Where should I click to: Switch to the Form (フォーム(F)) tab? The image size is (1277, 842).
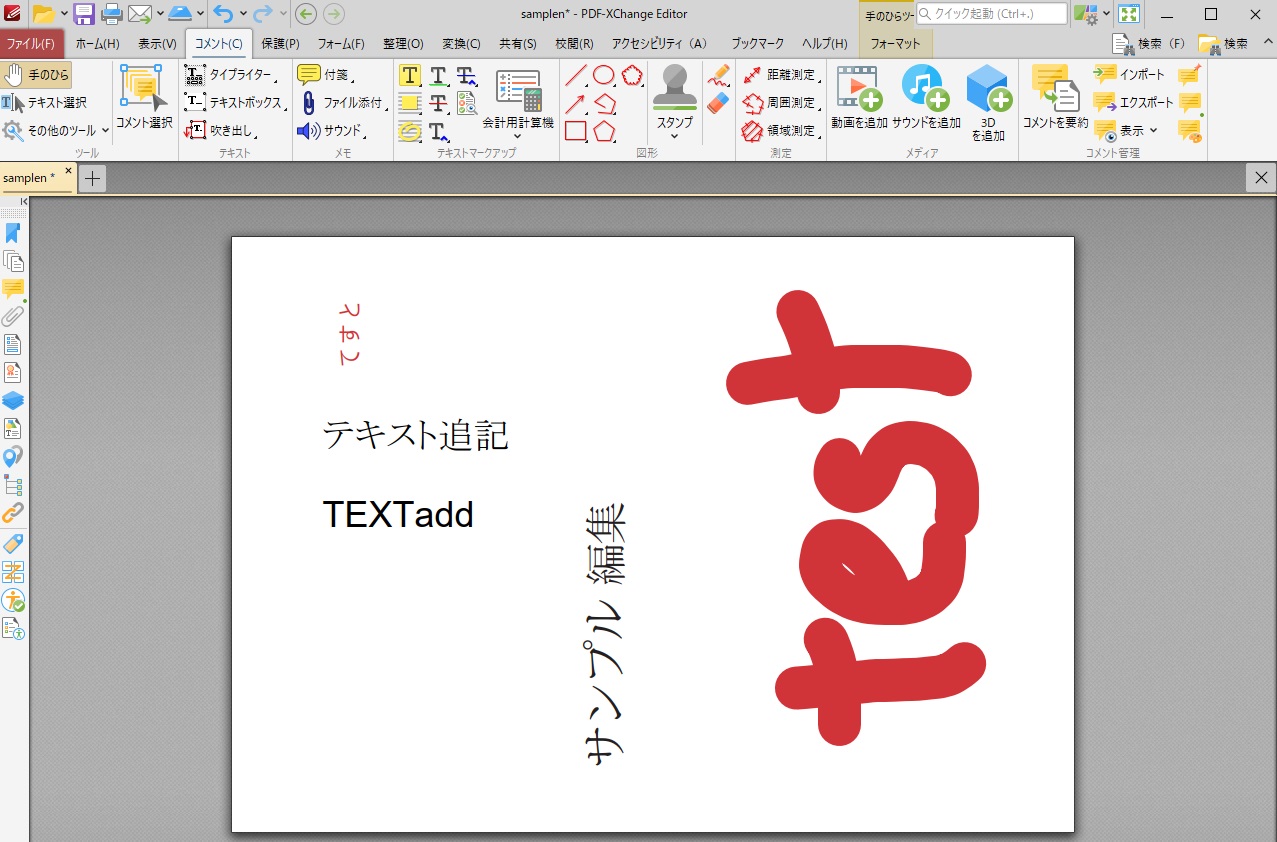click(x=341, y=44)
